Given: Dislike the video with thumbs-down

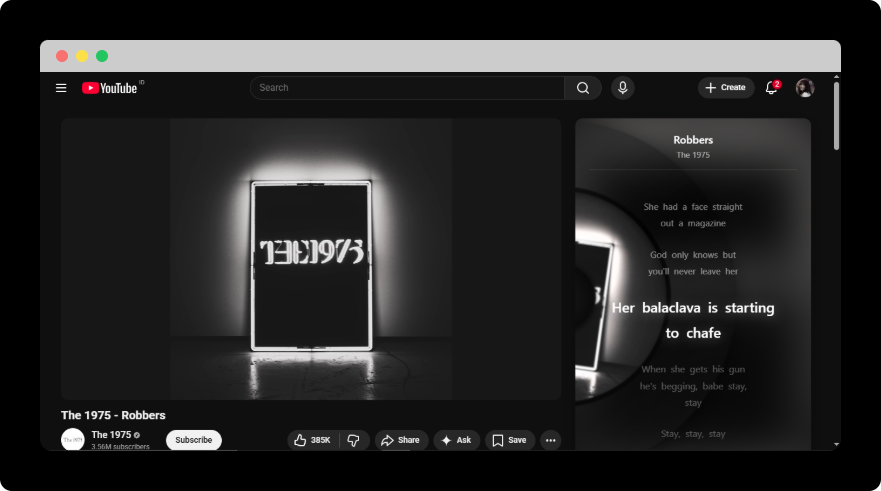Looking at the screenshot, I should point(354,440).
